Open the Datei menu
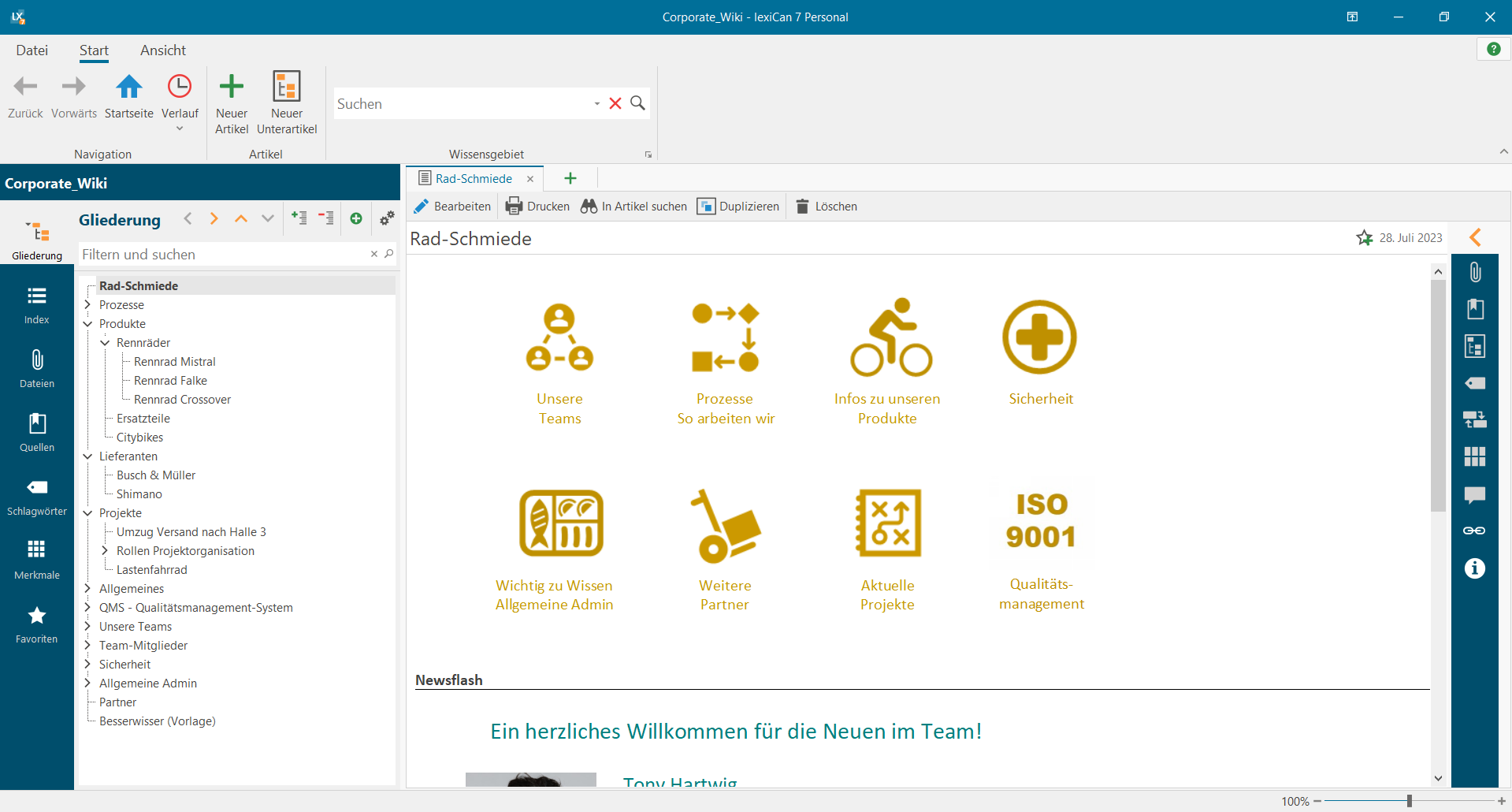Screen dimensions: 1512x812 (x=32, y=50)
